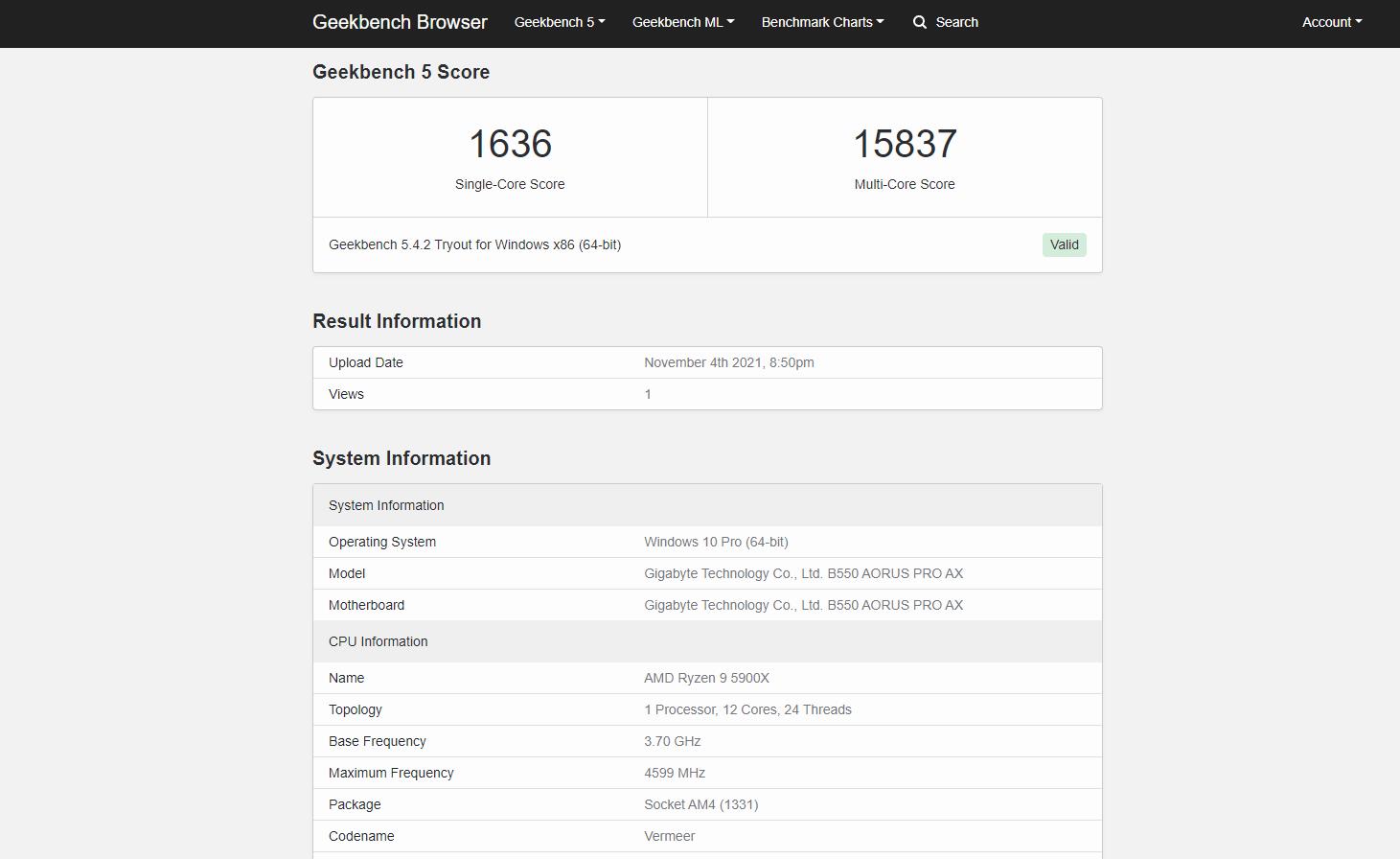1400x859 pixels.
Task: Select the upload date November 4th 2021
Action: pyautogui.click(x=729, y=362)
